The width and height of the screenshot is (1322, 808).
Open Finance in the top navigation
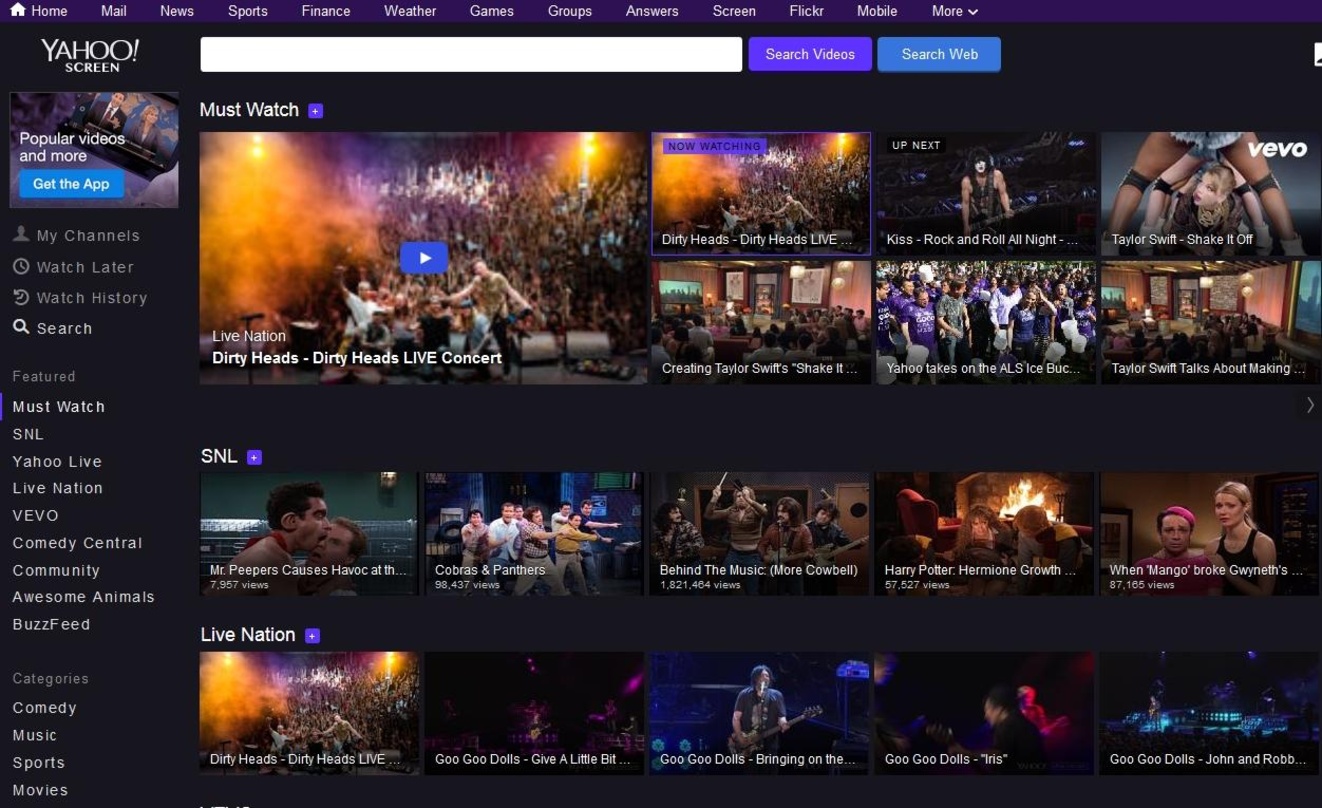tap(326, 11)
